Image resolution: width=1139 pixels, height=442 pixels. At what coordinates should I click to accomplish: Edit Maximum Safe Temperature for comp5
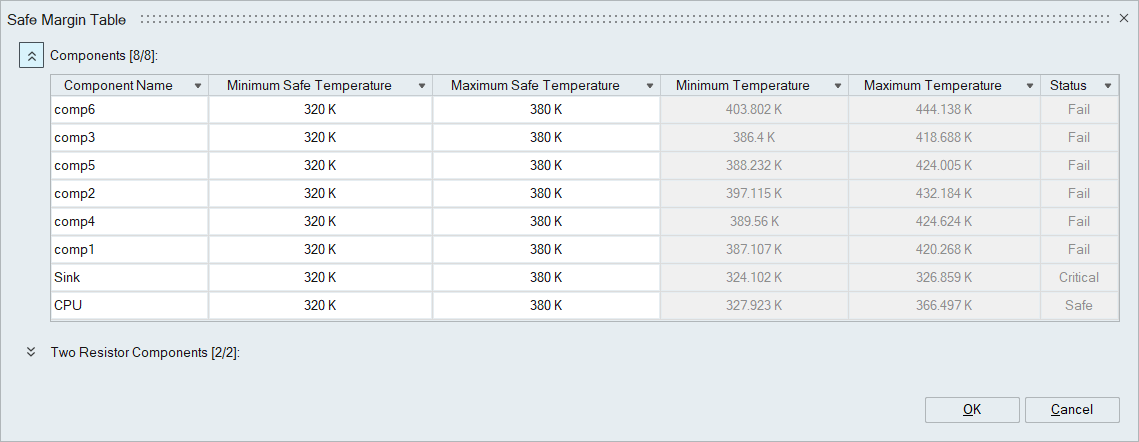coord(546,165)
